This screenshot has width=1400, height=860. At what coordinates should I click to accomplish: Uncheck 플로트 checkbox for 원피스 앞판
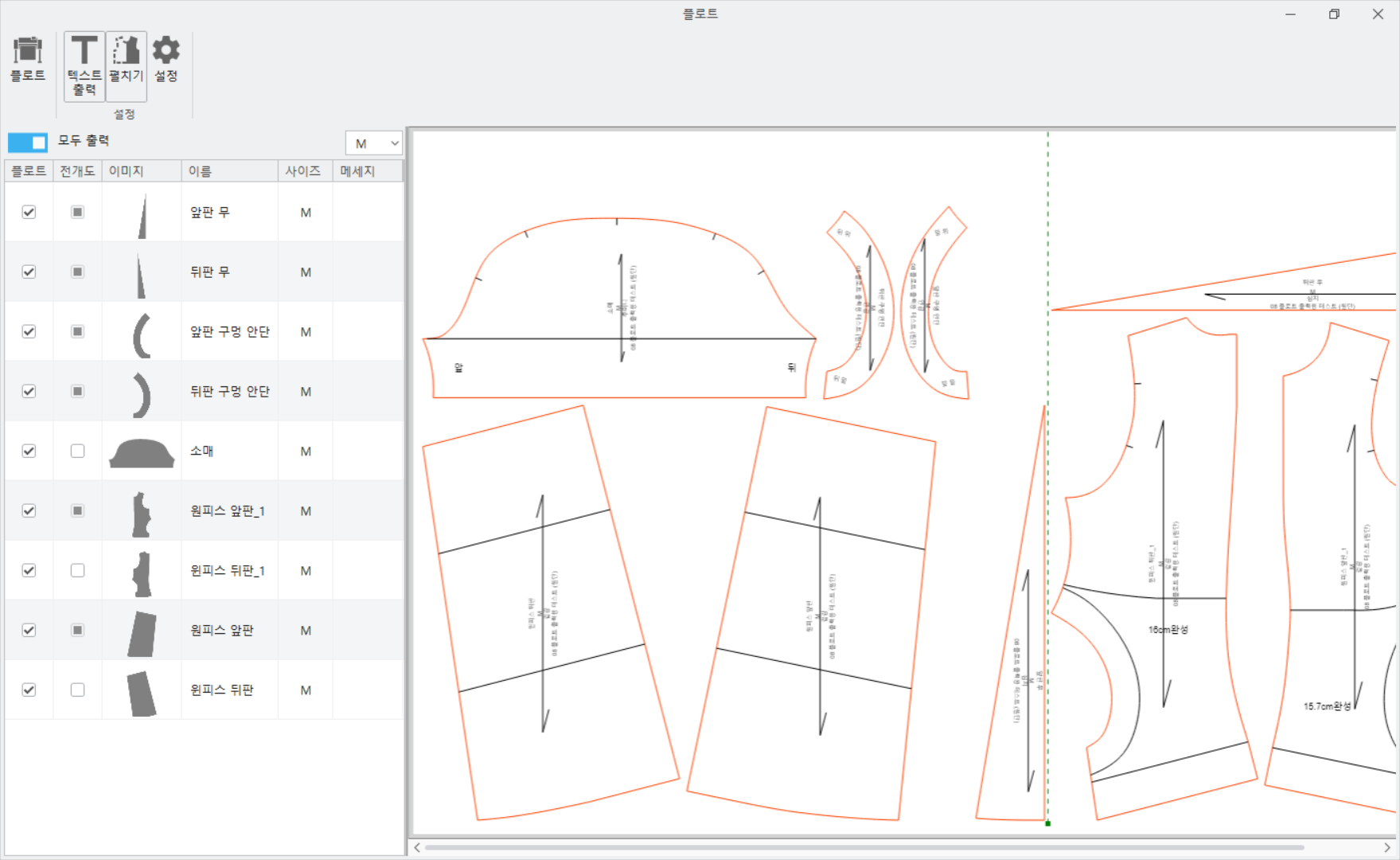(29, 630)
